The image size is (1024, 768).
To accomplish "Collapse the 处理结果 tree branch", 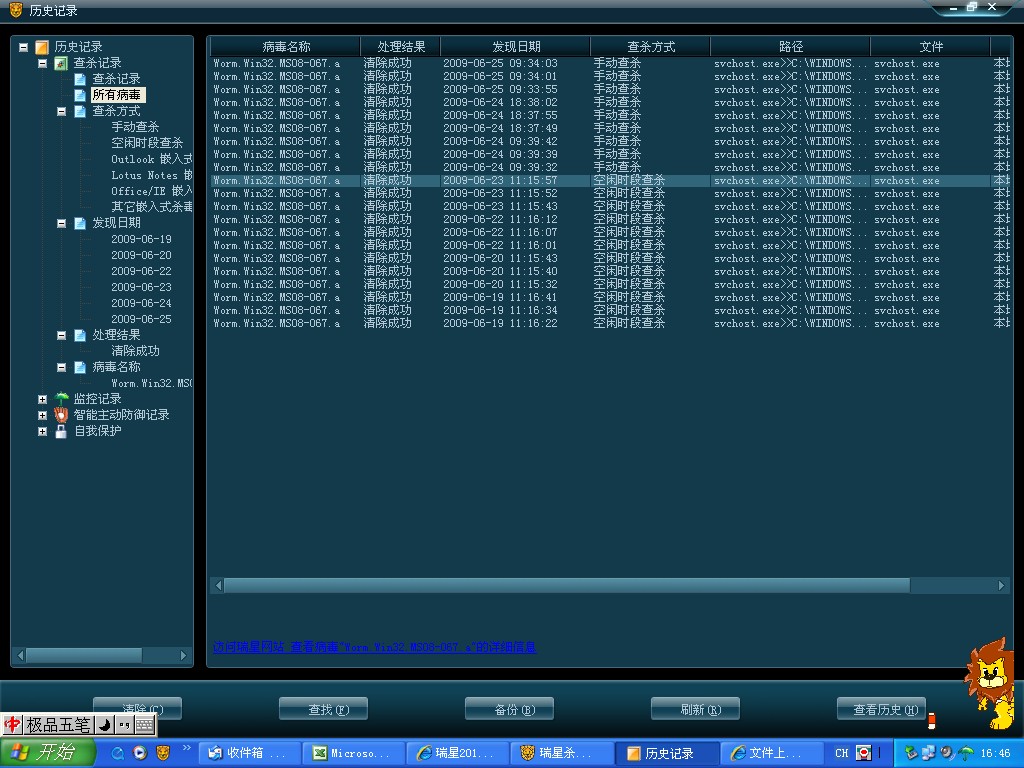I will (61, 335).
